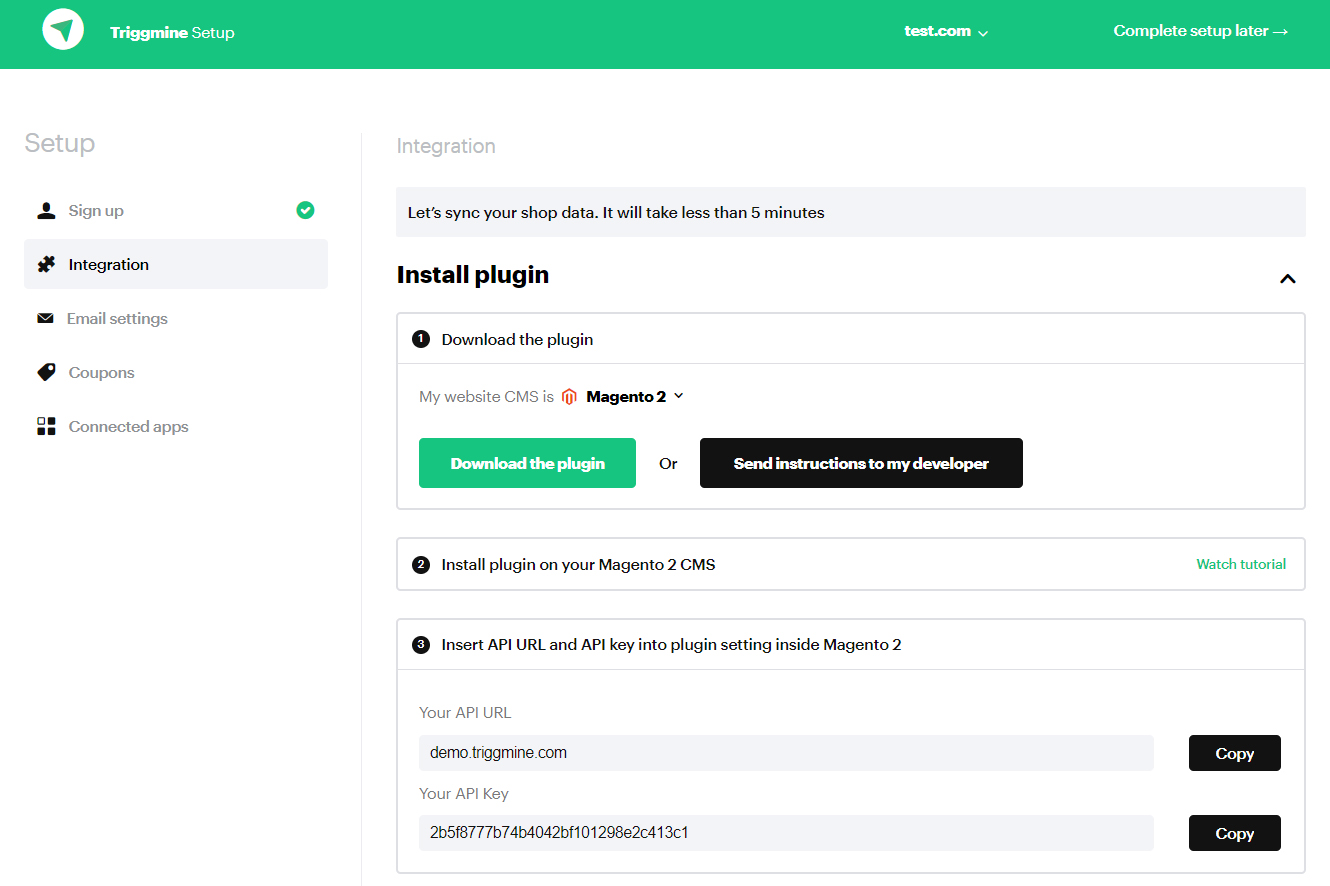The width and height of the screenshot is (1330, 886).
Task: Click the Connected apps grid icon
Action: point(46,426)
